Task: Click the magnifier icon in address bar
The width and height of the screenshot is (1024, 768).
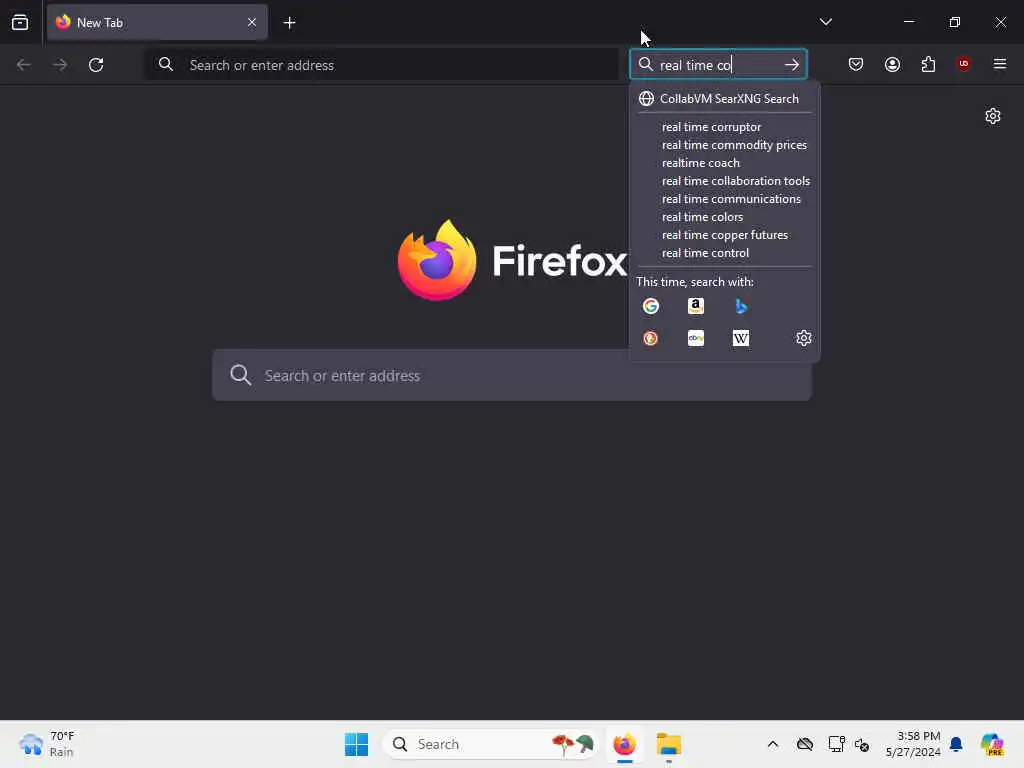Action: click(166, 65)
